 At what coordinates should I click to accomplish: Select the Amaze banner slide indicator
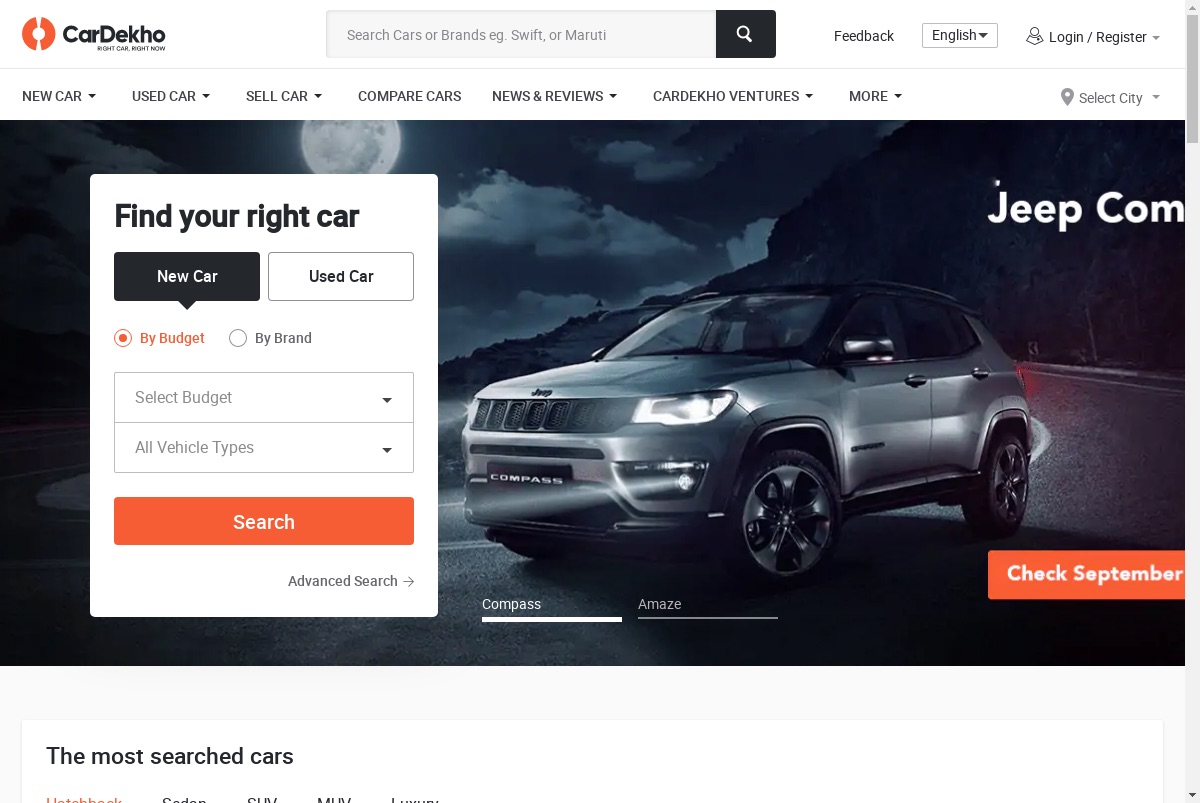tap(708, 606)
